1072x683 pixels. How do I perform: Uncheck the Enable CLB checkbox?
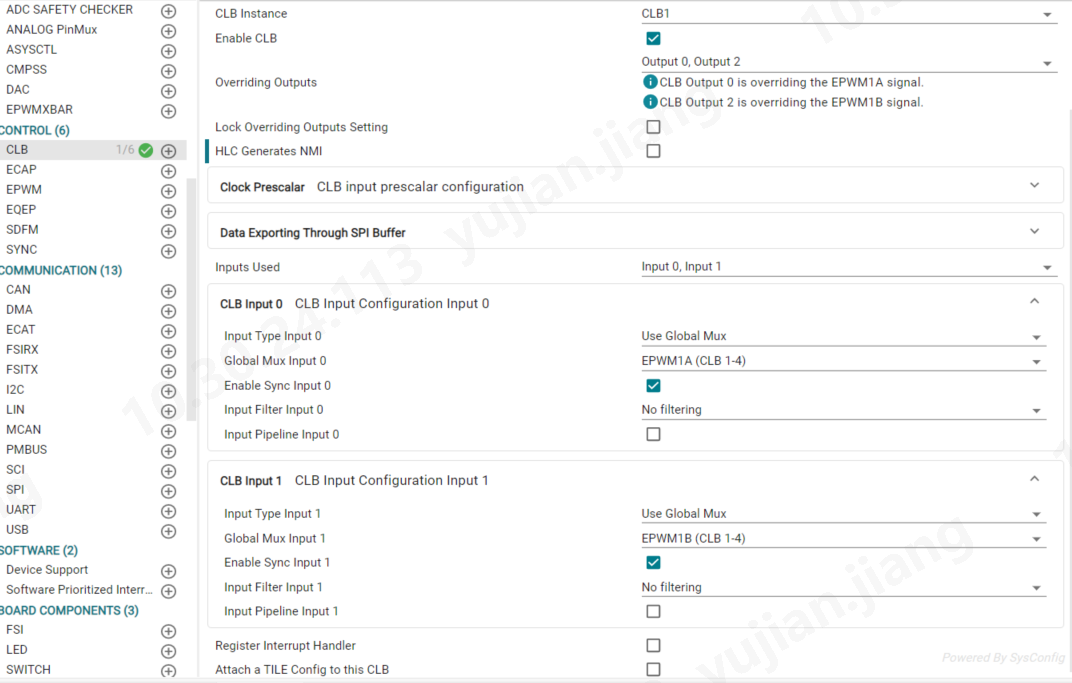653,38
